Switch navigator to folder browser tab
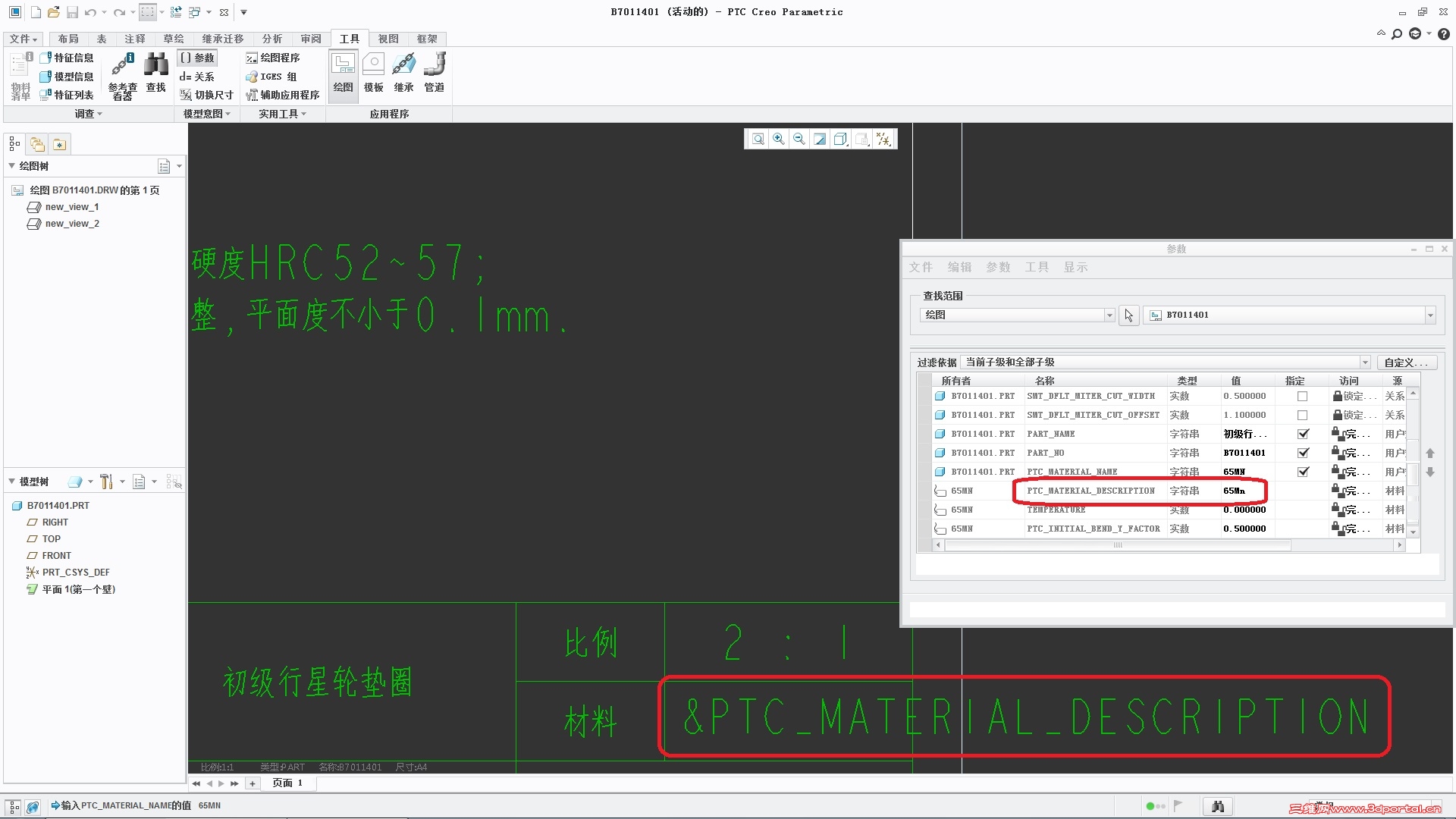Screen dimensions: 1456x819 [37, 143]
